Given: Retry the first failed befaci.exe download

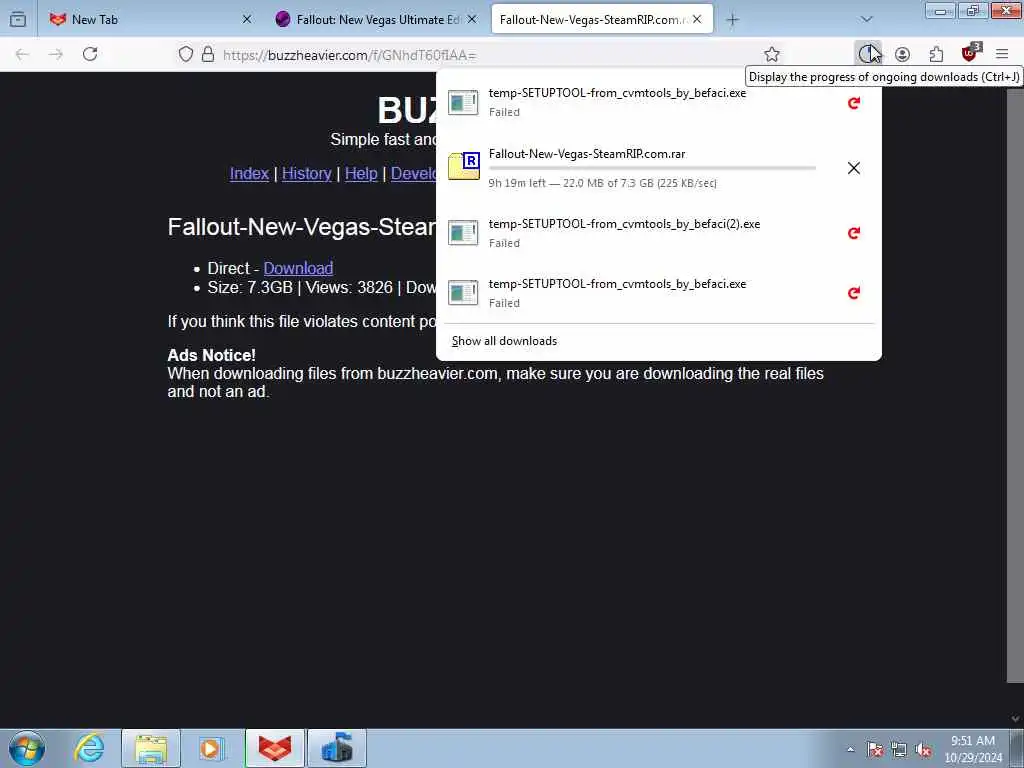Looking at the screenshot, I should pyautogui.click(x=854, y=103).
